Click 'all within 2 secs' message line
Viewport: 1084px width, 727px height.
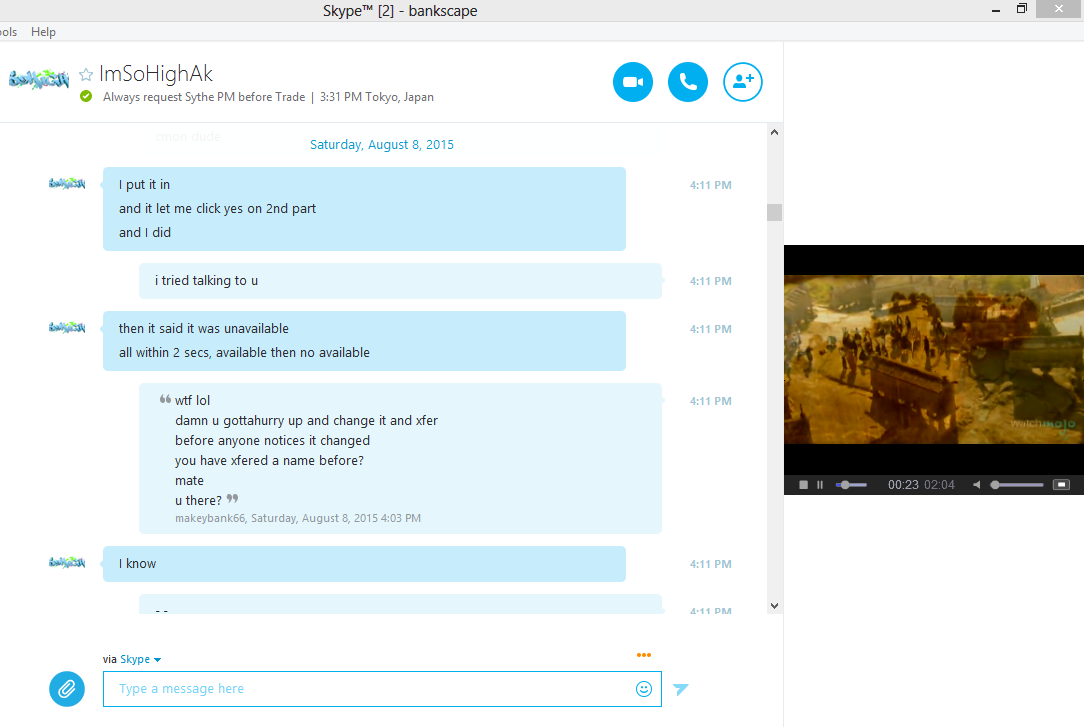(244, 352)
